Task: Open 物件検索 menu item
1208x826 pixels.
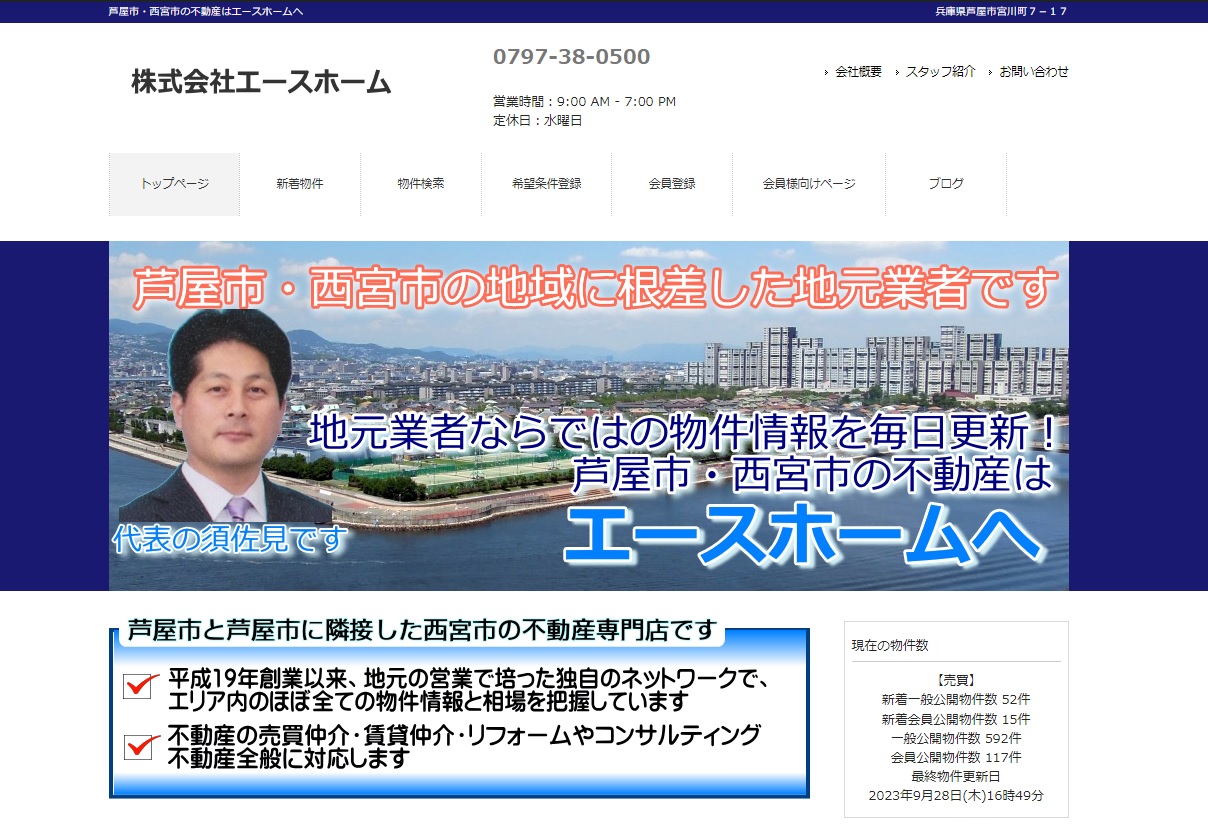Action: (x=421, y=184)
